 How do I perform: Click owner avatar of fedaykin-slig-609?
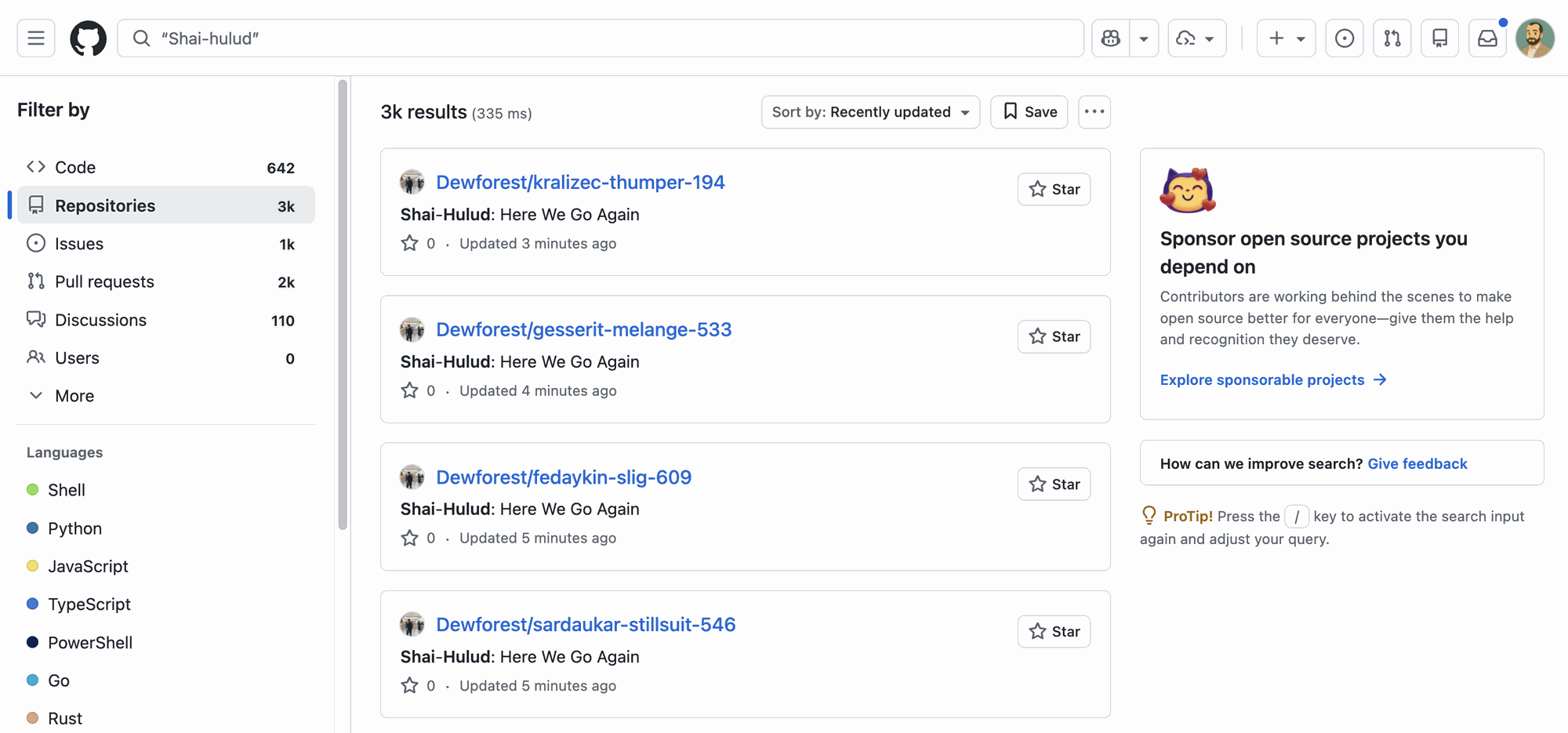[x=412, y=477]
